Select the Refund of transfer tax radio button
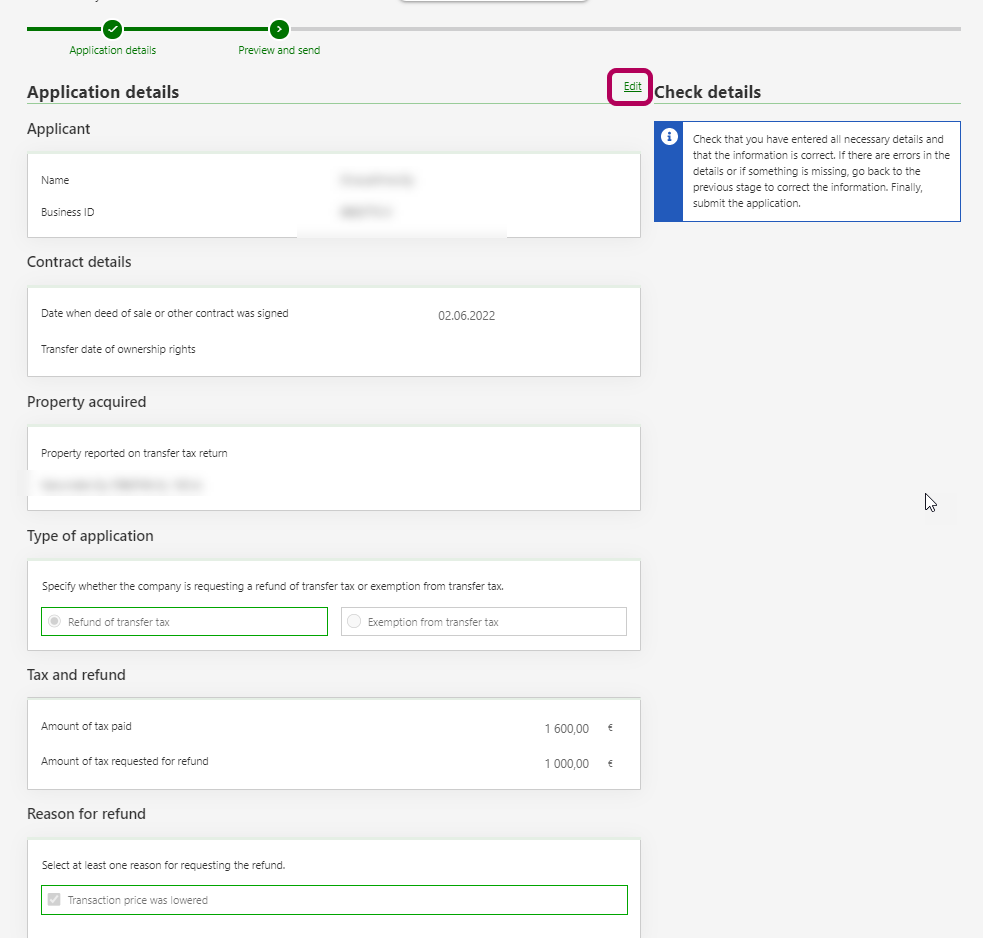 54,622
